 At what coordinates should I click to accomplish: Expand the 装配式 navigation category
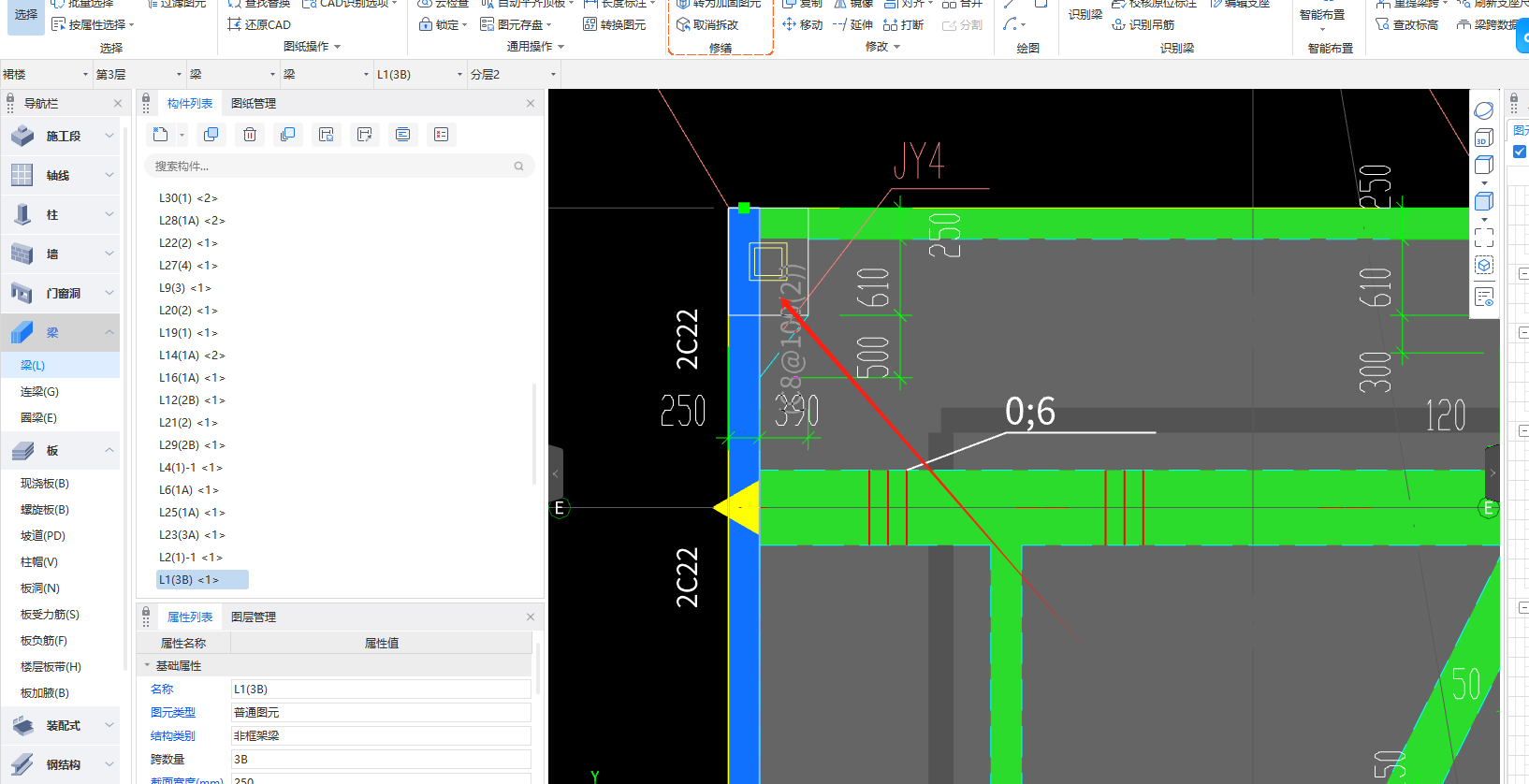pyautogui.click(x=60, y=726)
